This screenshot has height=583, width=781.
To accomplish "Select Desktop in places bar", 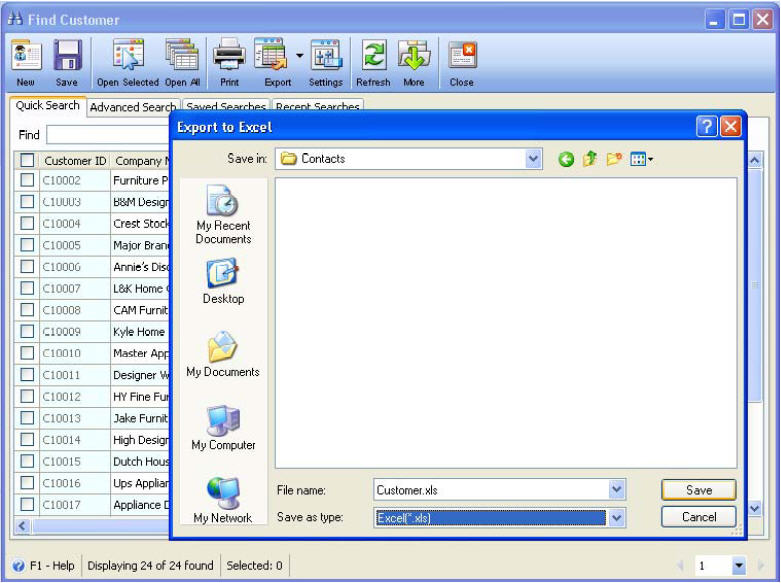I will coord(223,281).
